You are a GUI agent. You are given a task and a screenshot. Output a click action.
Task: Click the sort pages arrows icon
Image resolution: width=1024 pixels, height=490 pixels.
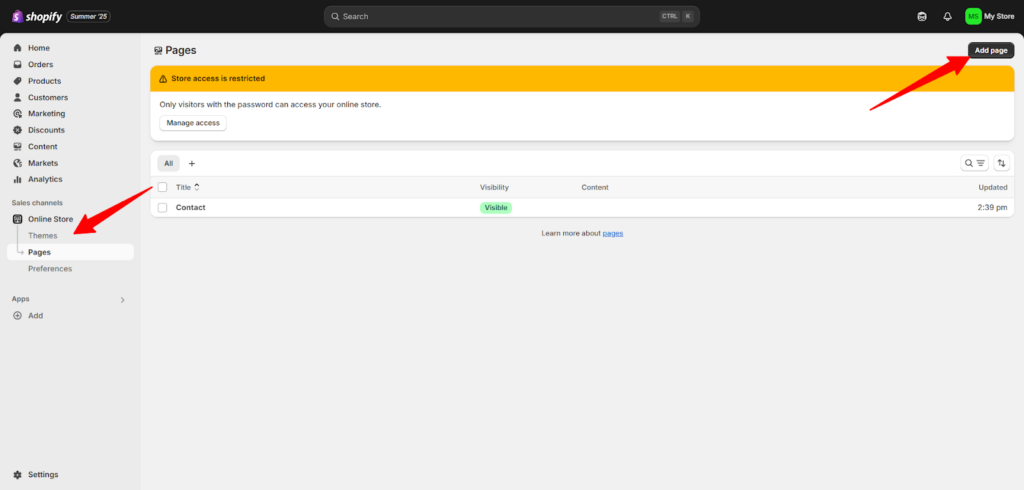[1001, 163]
